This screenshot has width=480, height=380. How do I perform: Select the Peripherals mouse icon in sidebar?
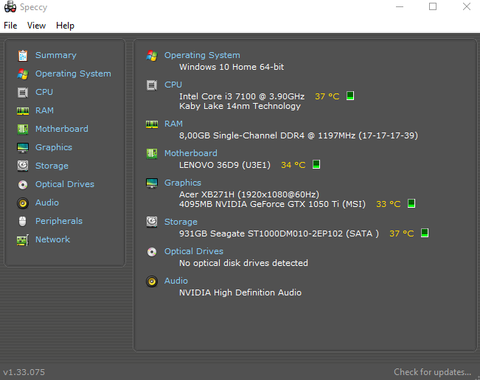pos(23,221)
